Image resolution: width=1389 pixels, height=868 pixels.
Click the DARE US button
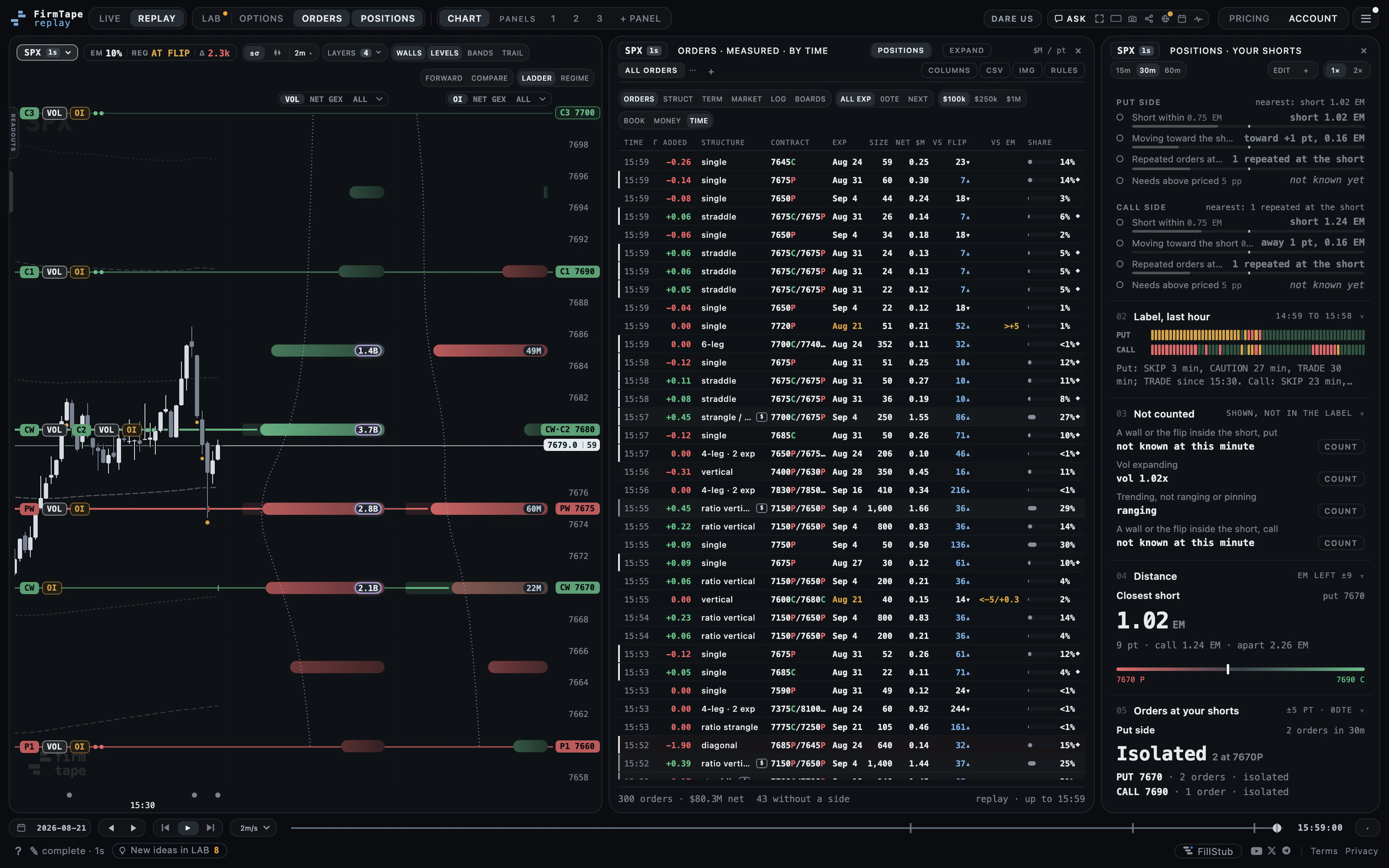coord(1012,18)
